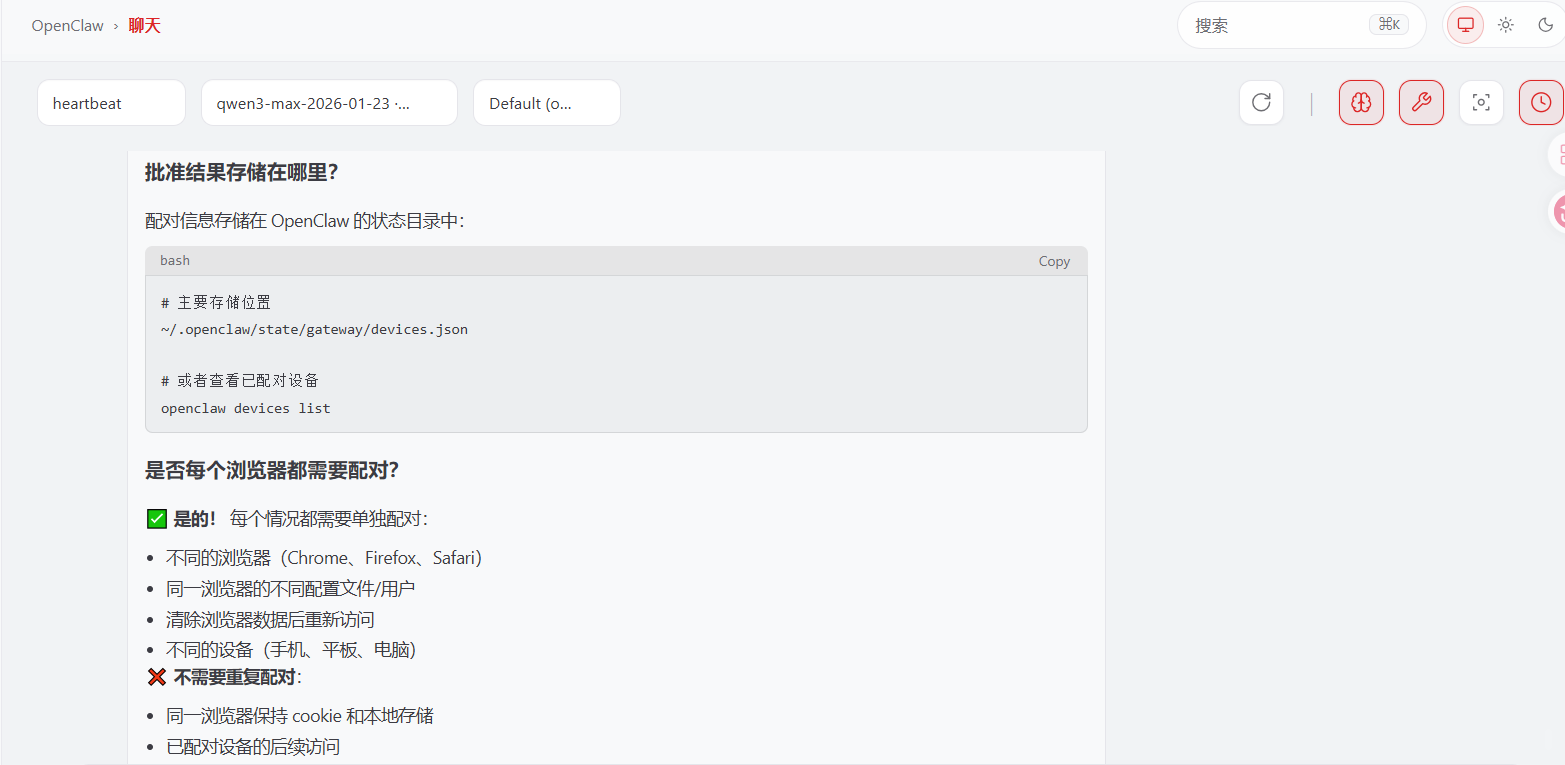Click the 'openclaw devices list' command text
This screenshot has height=765, width=1565.
pyautogui.click(x=245, y=408)
